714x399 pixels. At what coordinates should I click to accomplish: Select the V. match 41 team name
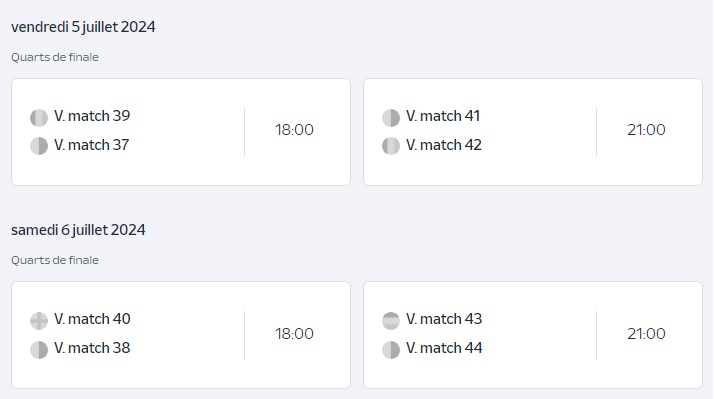point(443,116)
